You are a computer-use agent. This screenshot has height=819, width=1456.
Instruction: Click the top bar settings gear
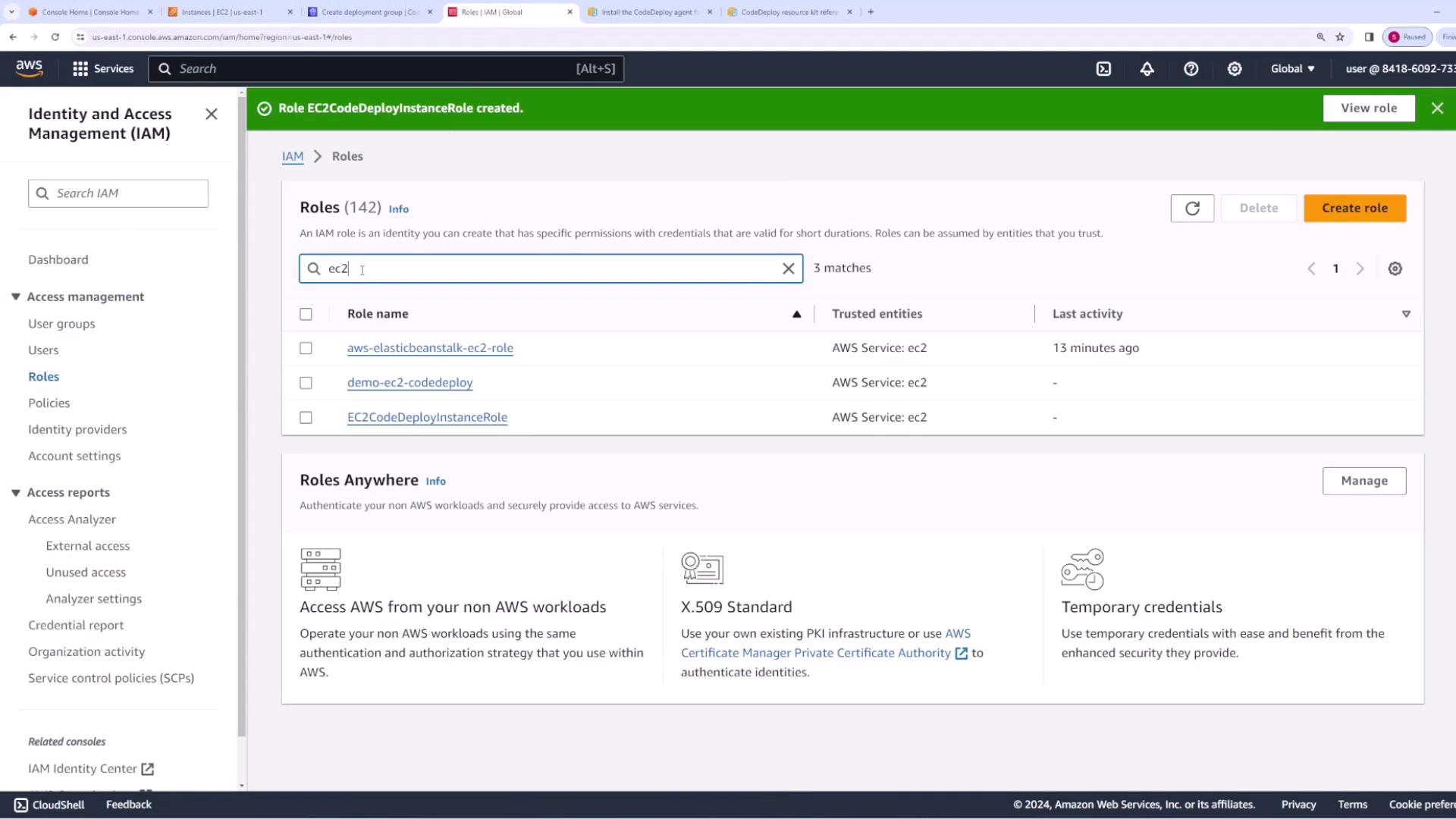pos(1235,69)
